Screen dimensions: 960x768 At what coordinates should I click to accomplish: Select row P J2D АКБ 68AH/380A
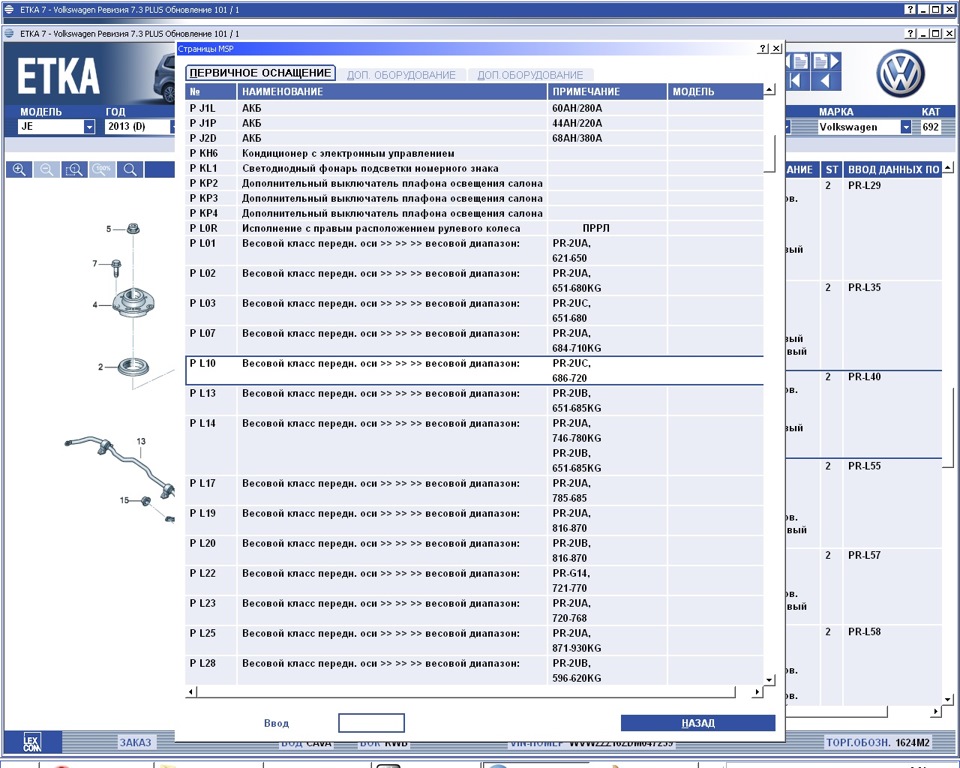[x=474, y=138]
